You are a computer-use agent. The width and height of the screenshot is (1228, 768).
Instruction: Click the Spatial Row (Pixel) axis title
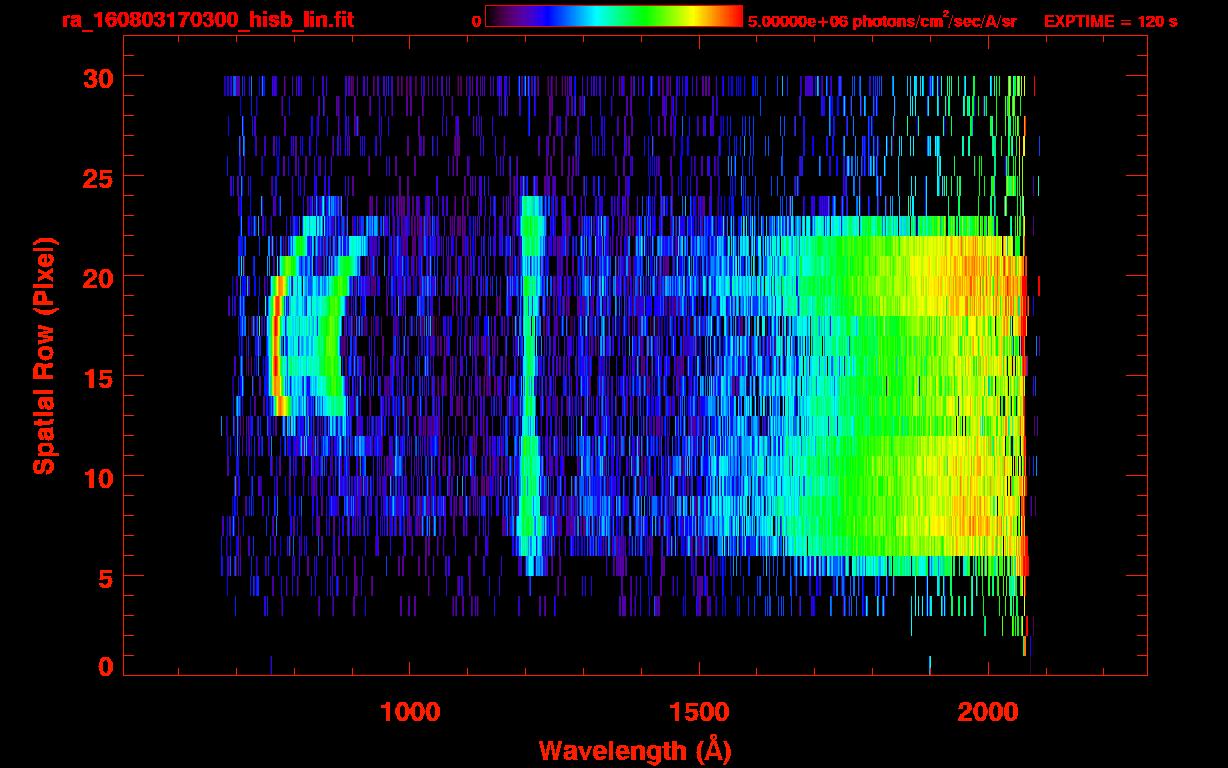(43, 355)
